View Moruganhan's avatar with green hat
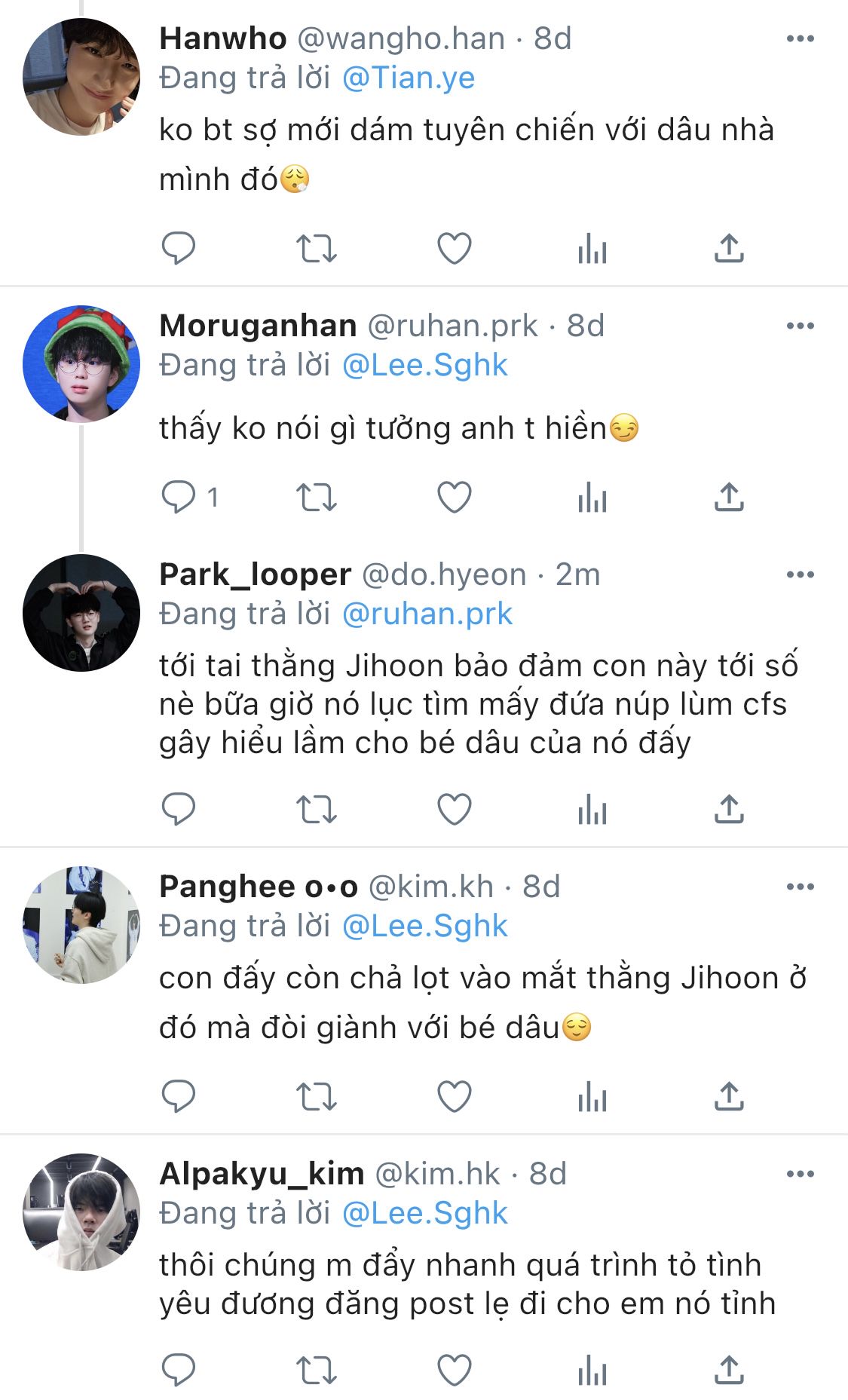The height and width of the screenshot is (1400, 848). tap(81, 364)
